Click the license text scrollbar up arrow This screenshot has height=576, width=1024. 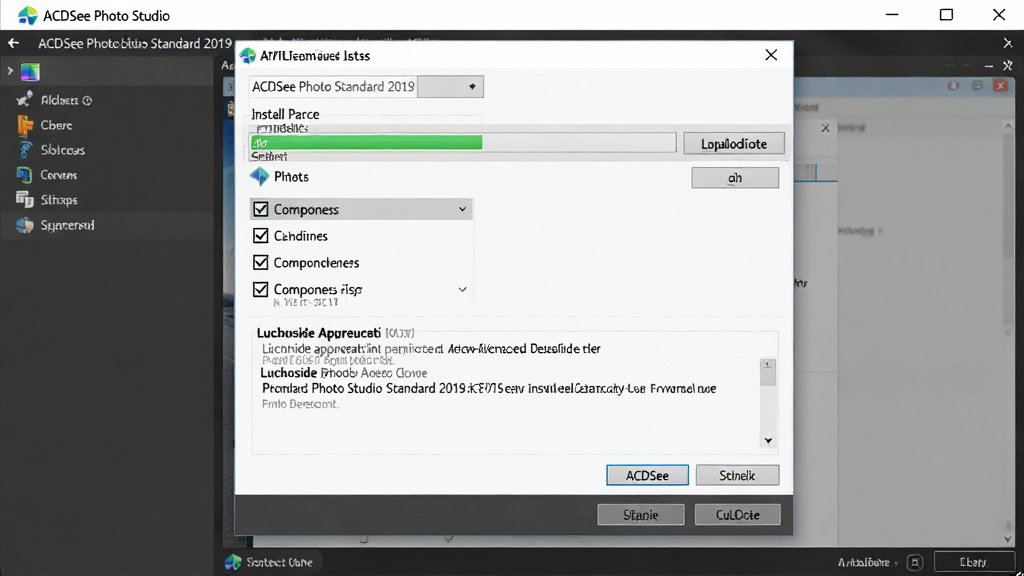[768, 364]
